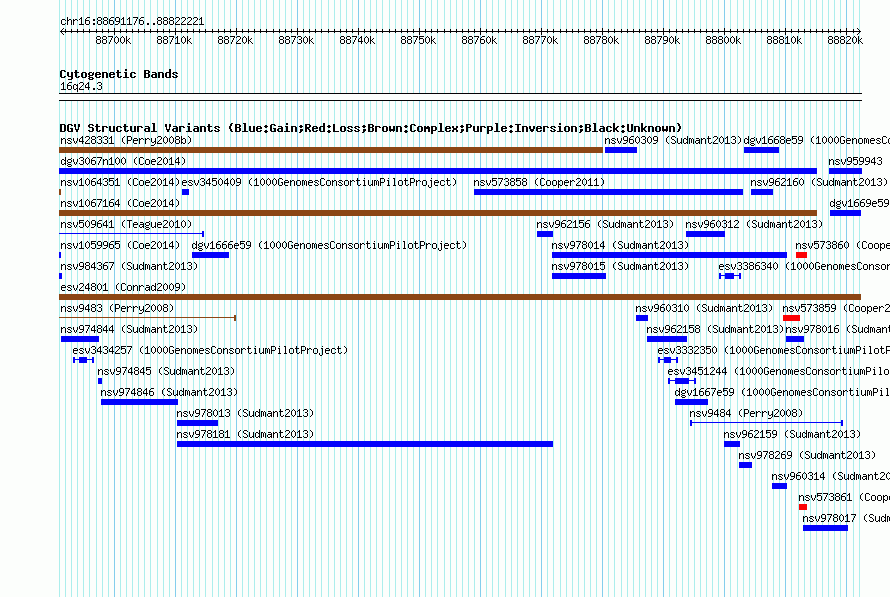Viewport: 890px width, 597px height.
Task: Select the nsv978016 blue variant bar
Action: tap(795, 339)
